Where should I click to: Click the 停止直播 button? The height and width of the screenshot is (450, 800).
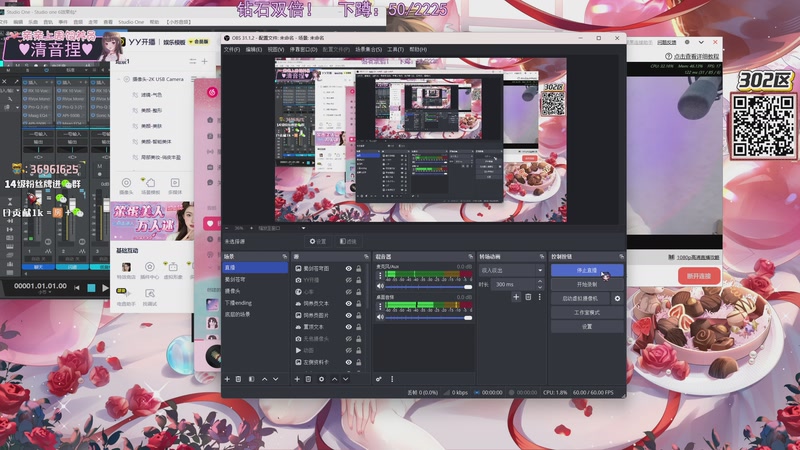[587, 270]
